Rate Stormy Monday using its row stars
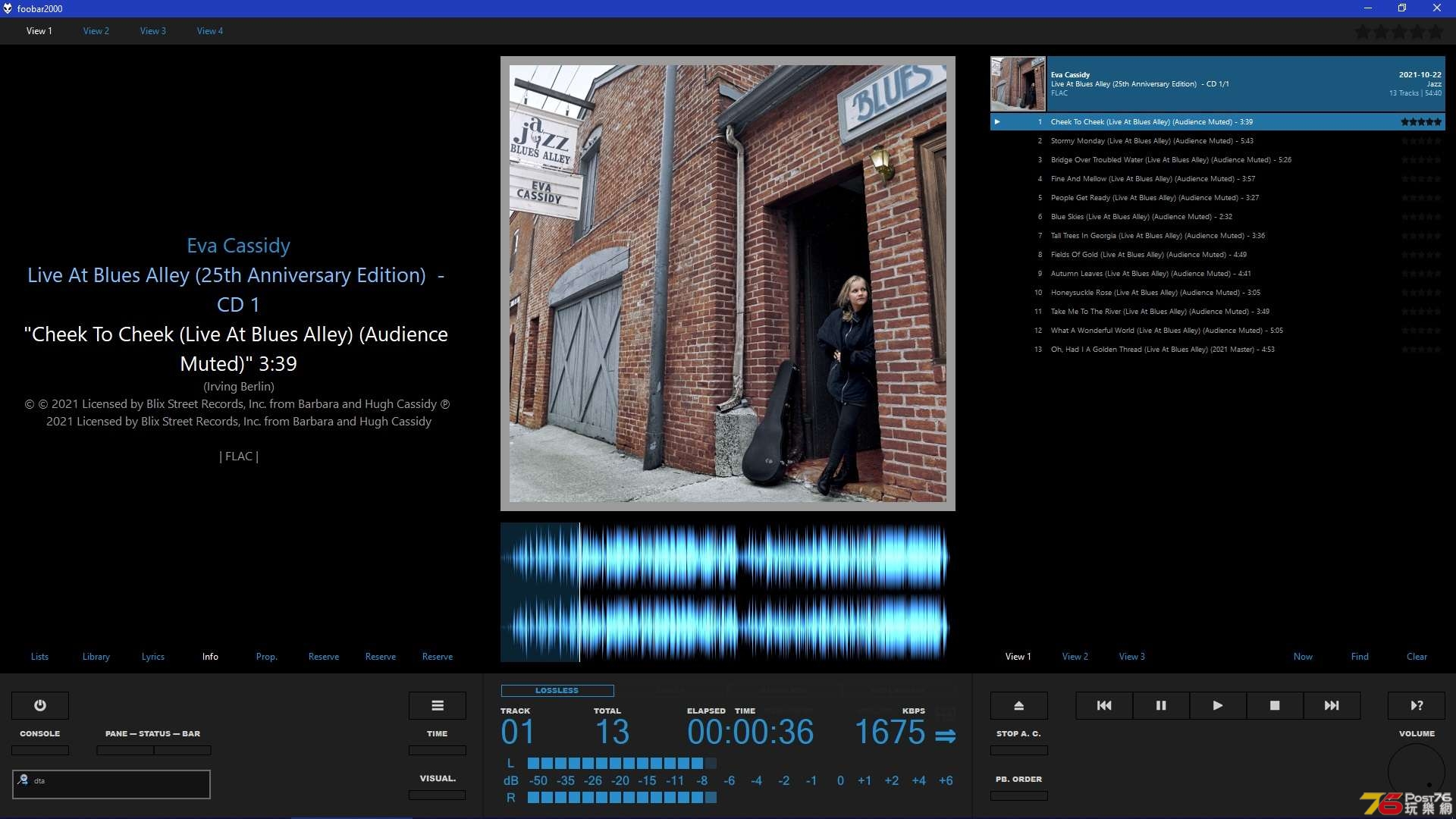The image size is (1456, 819). click(1420, 140)
